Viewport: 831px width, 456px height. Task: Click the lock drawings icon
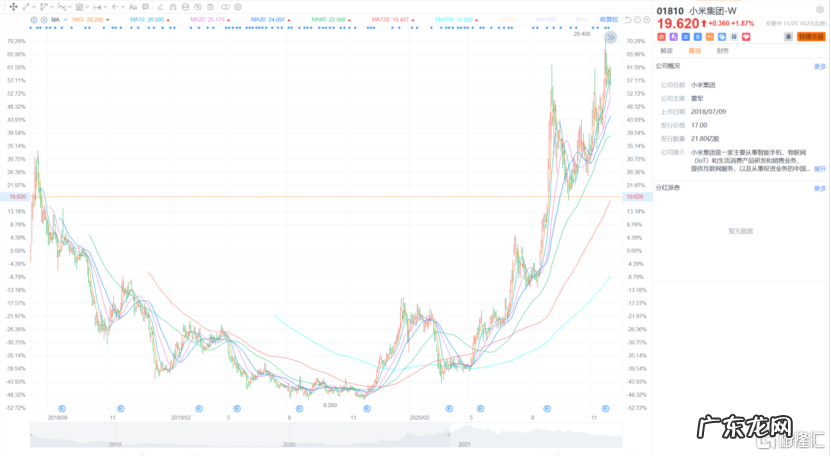pos(185,7)
